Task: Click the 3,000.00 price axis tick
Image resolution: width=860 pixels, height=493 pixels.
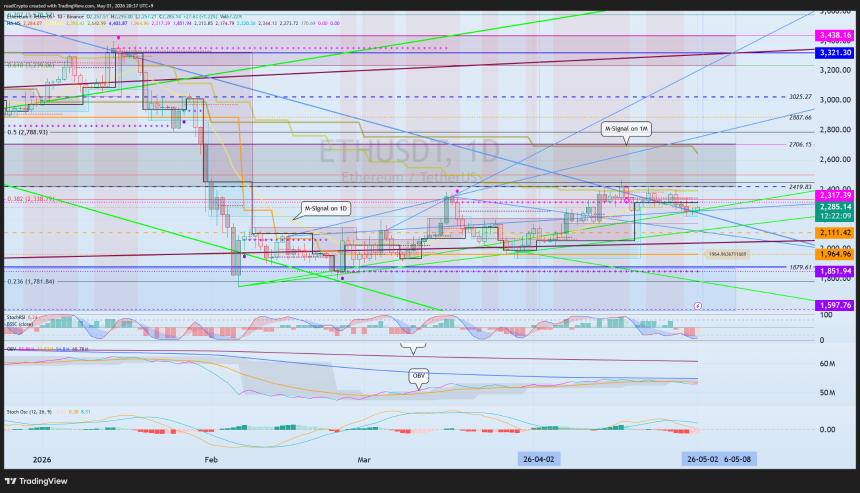Action: (x=835, y=100)
